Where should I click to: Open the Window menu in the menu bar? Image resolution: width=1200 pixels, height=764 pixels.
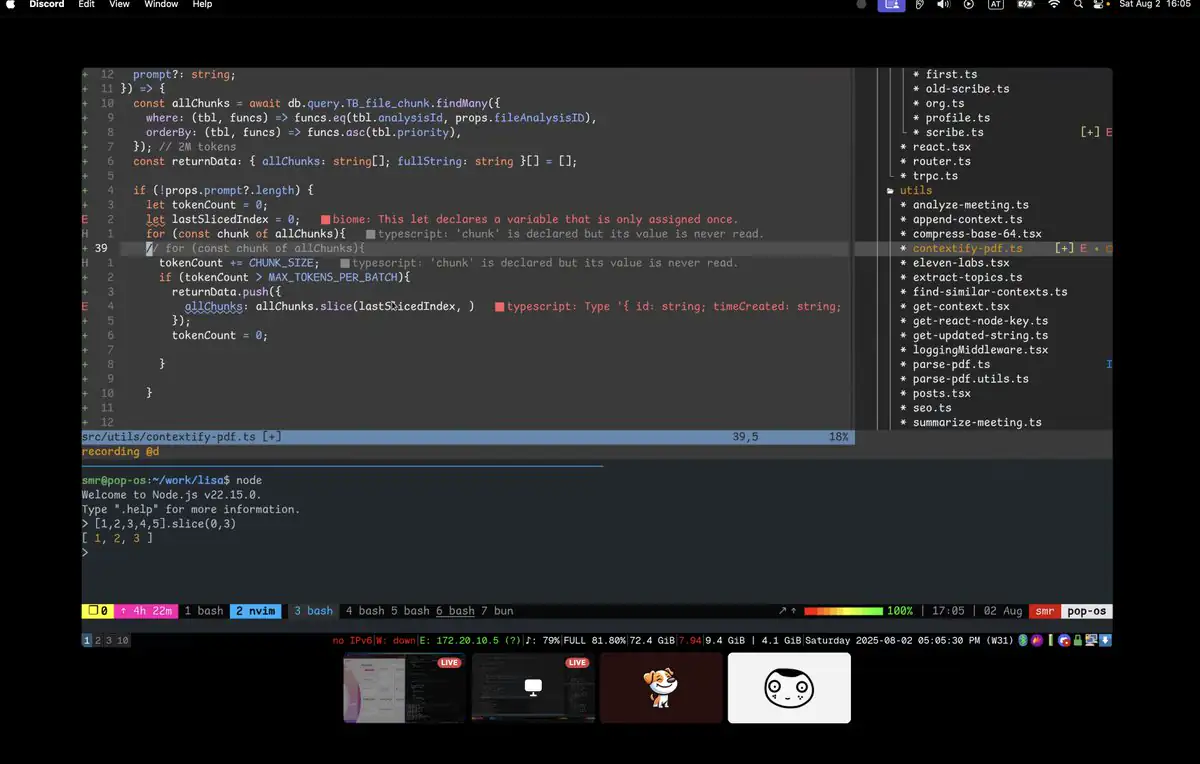(160, 5)
